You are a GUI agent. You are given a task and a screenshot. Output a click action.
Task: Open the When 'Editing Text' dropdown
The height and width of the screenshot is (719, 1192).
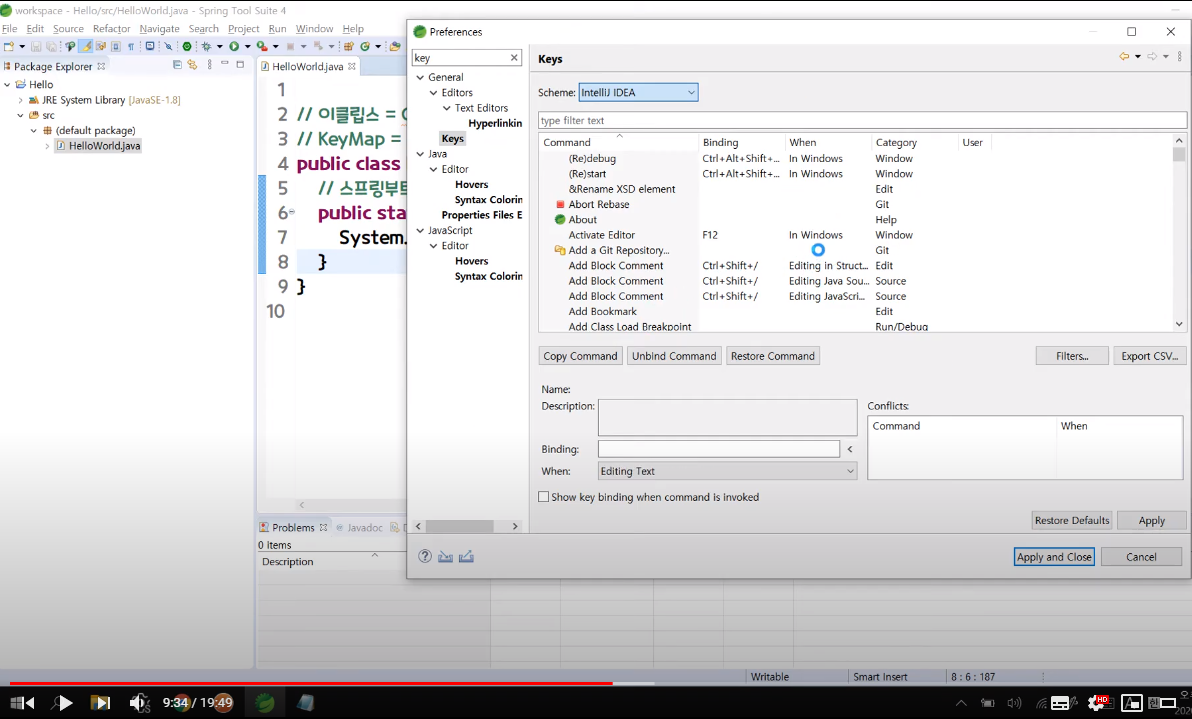pos(728,471)
